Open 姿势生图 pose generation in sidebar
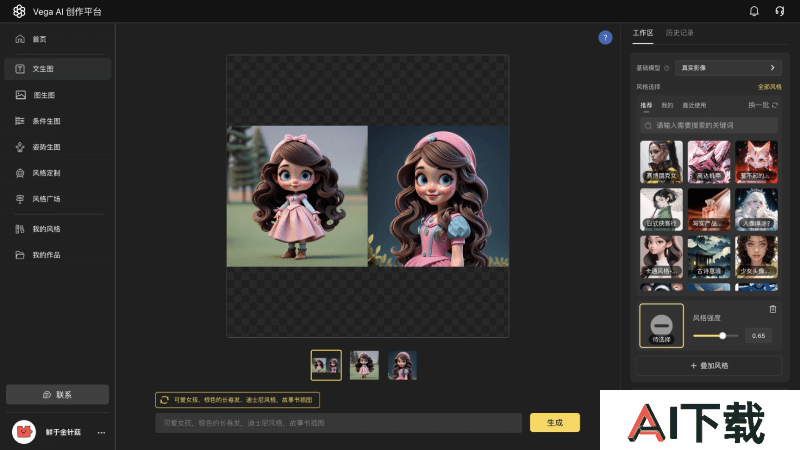 57,147
